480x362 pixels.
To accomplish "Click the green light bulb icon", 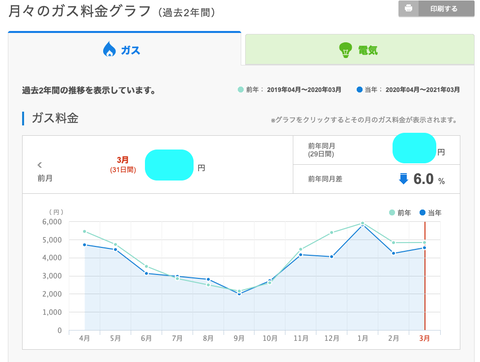I will [x=345, y=50].
